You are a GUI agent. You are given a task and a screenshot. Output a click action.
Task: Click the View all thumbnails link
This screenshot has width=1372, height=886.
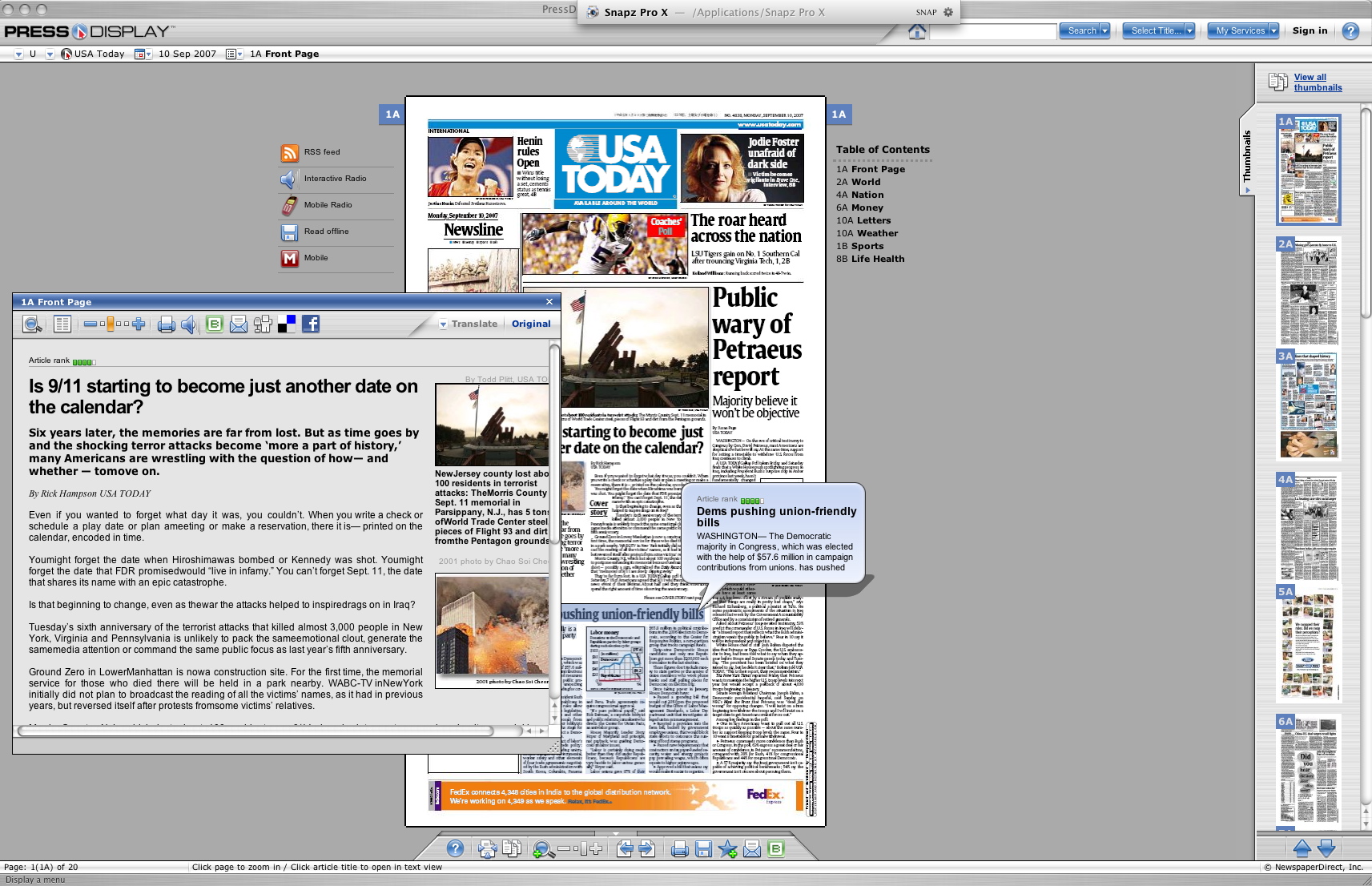tap(1318, 83)
